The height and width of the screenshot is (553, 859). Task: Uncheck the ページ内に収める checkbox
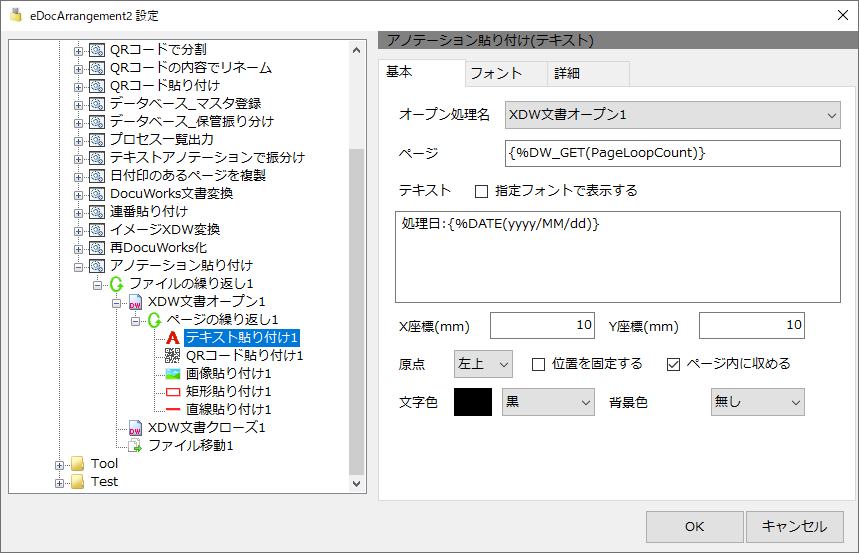(673, 364)
